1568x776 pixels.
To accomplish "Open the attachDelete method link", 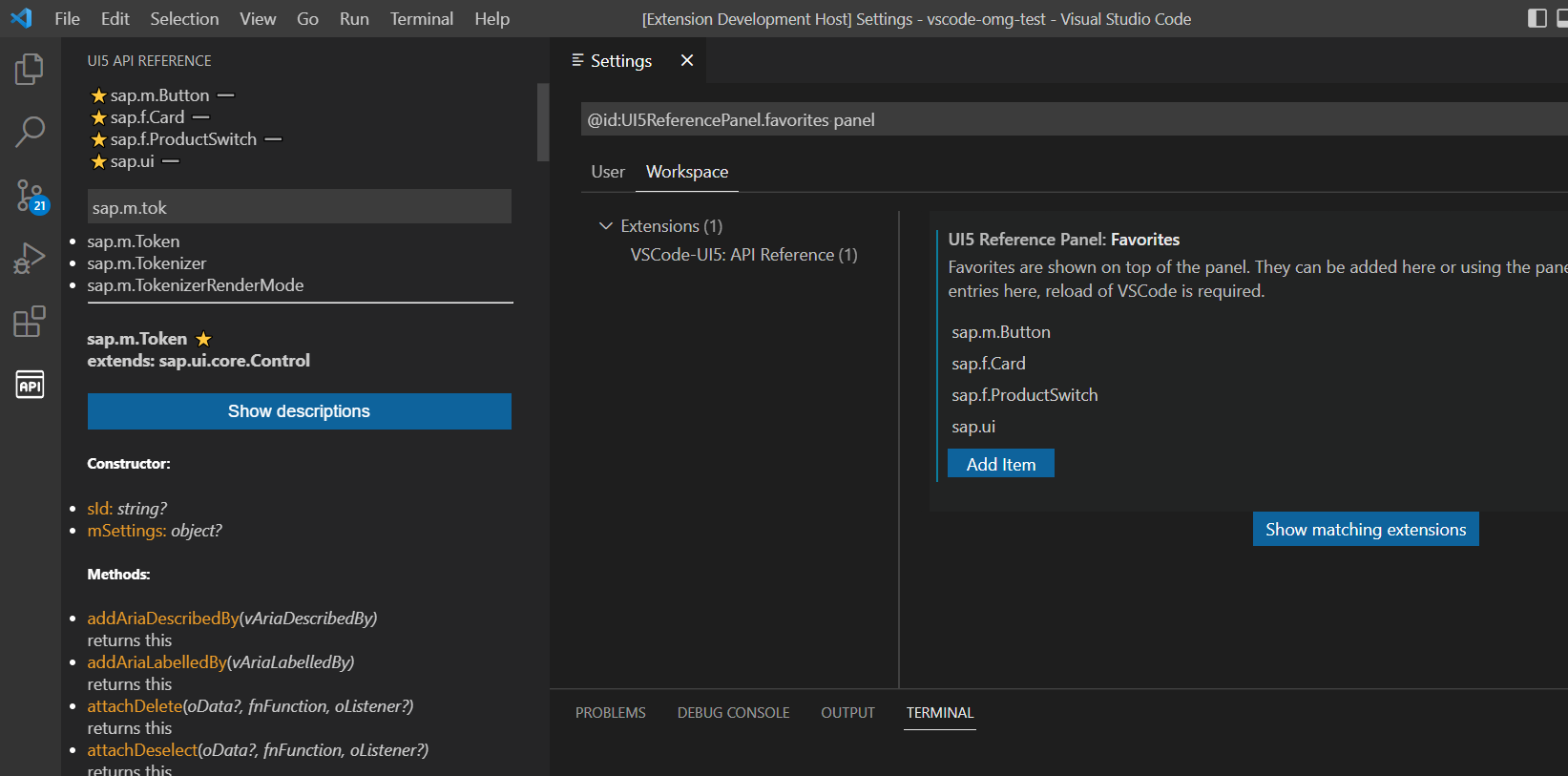I will (135, 706).
